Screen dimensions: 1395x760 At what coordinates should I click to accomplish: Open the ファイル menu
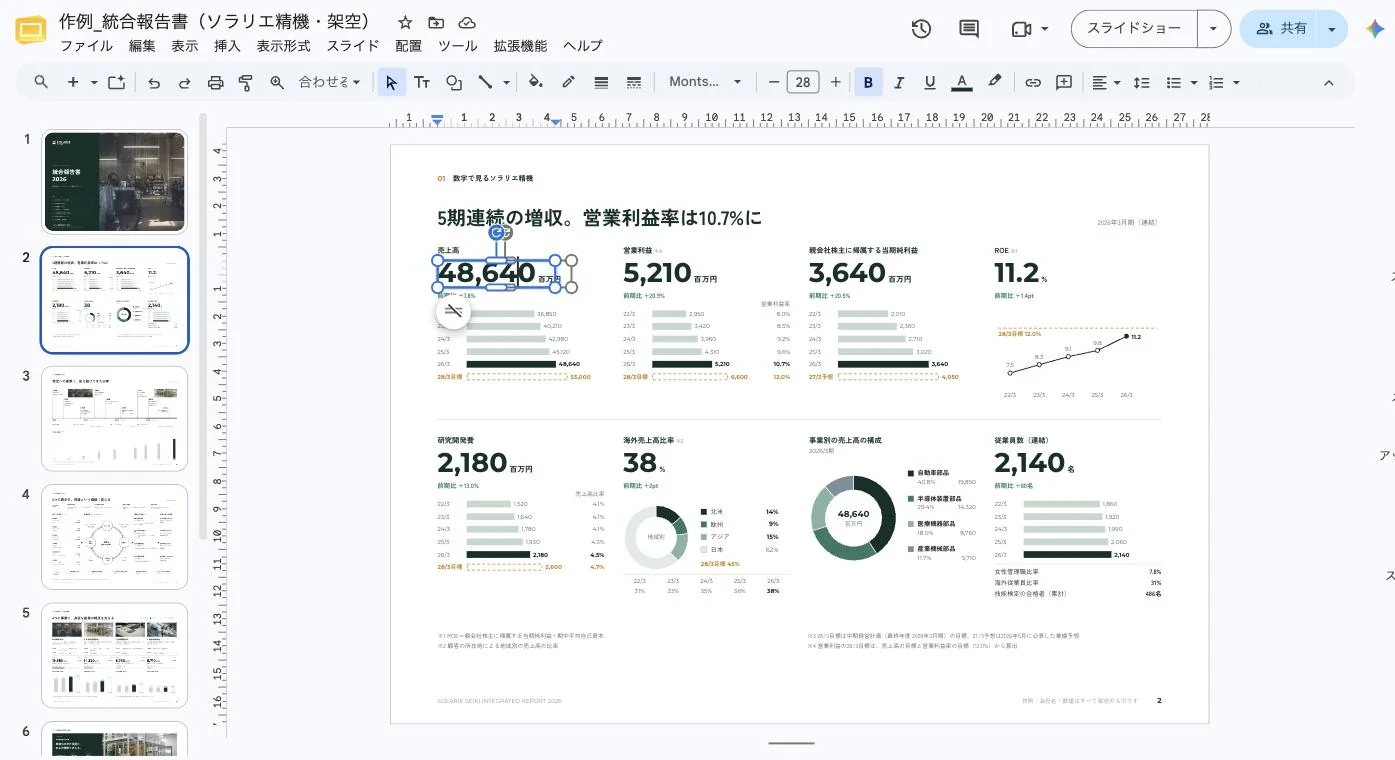[86, 45]
